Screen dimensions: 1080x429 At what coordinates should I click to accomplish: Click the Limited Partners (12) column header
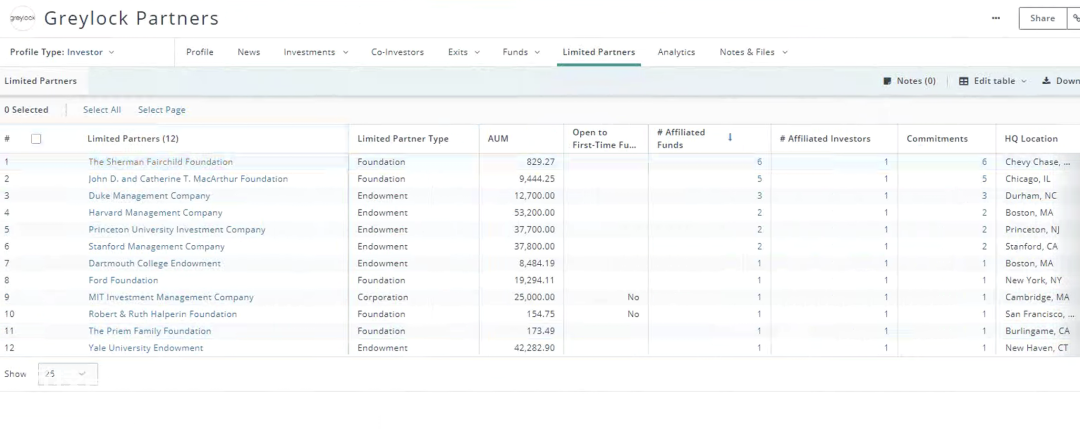click(x=133, y=139)
